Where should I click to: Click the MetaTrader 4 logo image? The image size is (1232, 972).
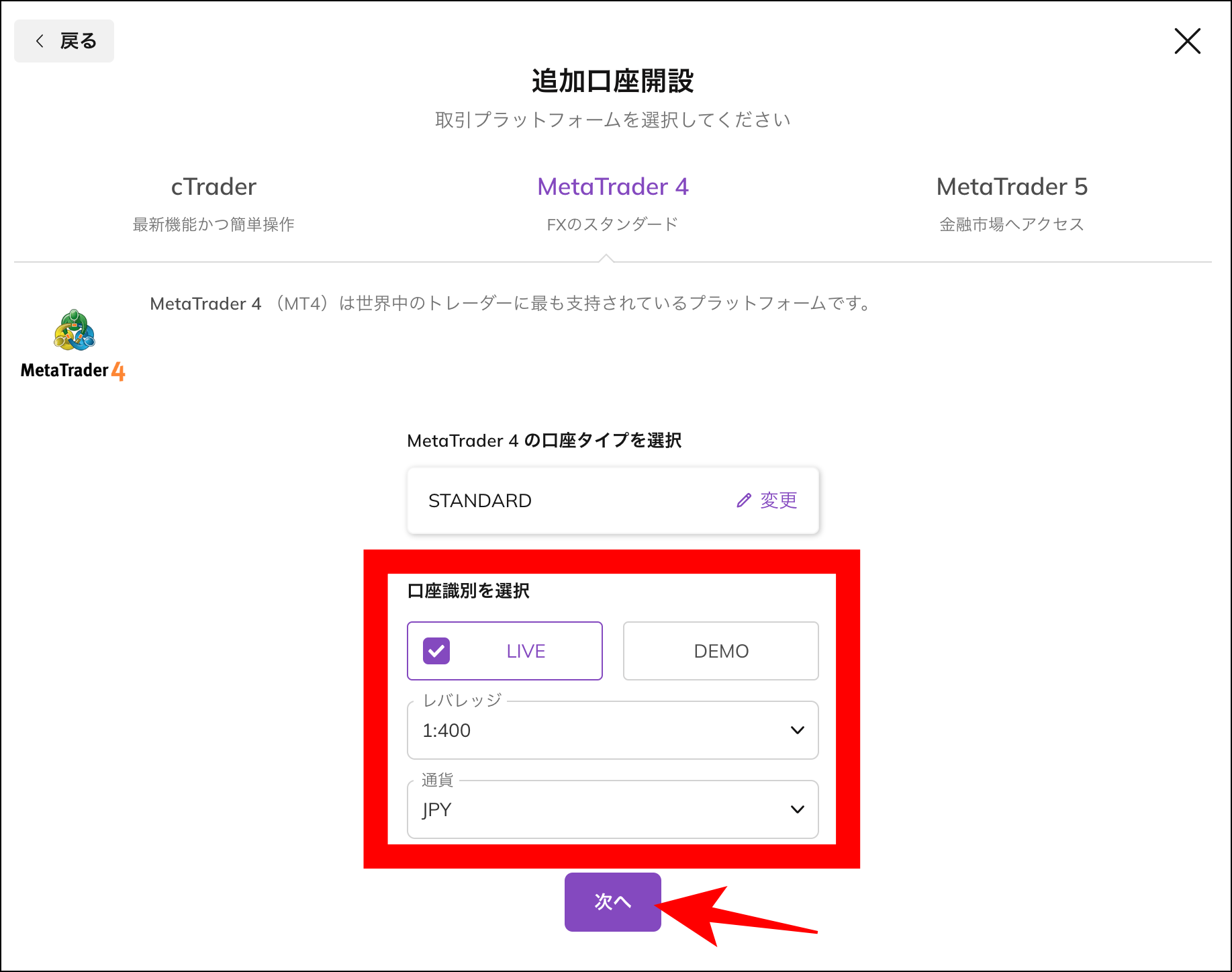point(73,345)
